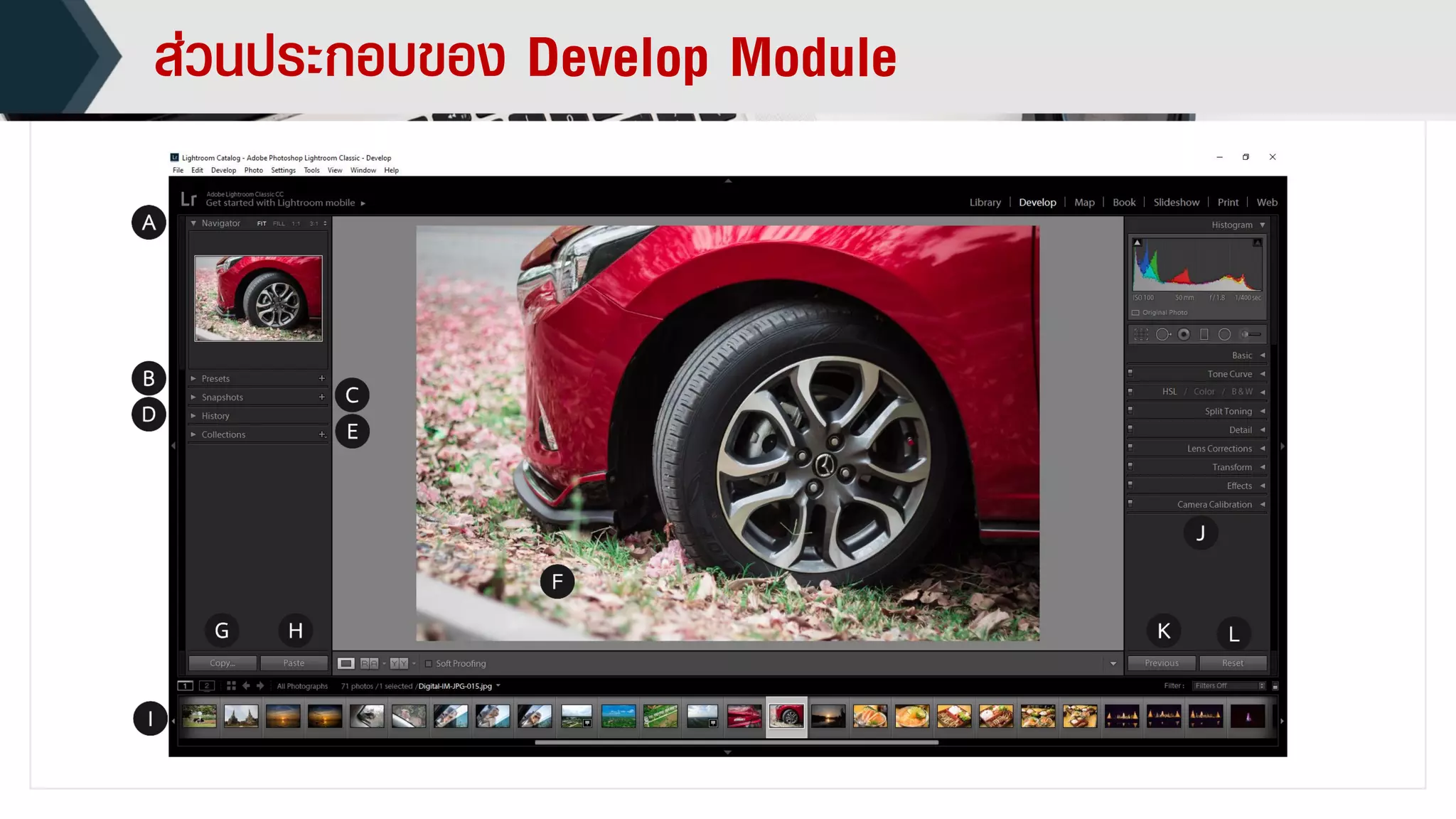Image resolution: width=1456 pixels, height=819 pixels.
Task: Toggle Camera Calibration panel switch
Action: click(x=1130, y=503)
